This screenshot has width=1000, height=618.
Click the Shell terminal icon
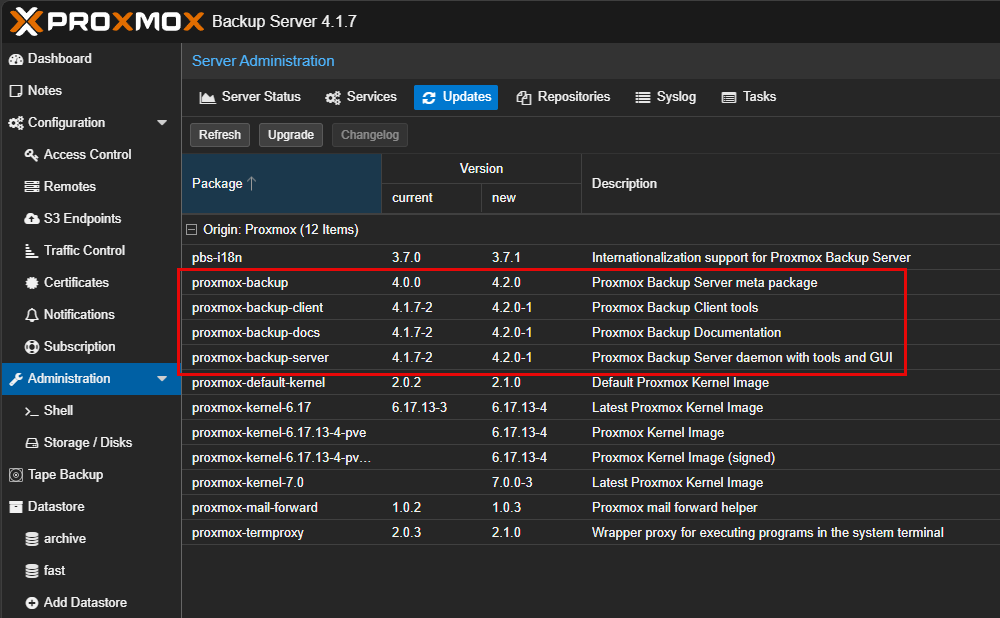pos(32,411)
